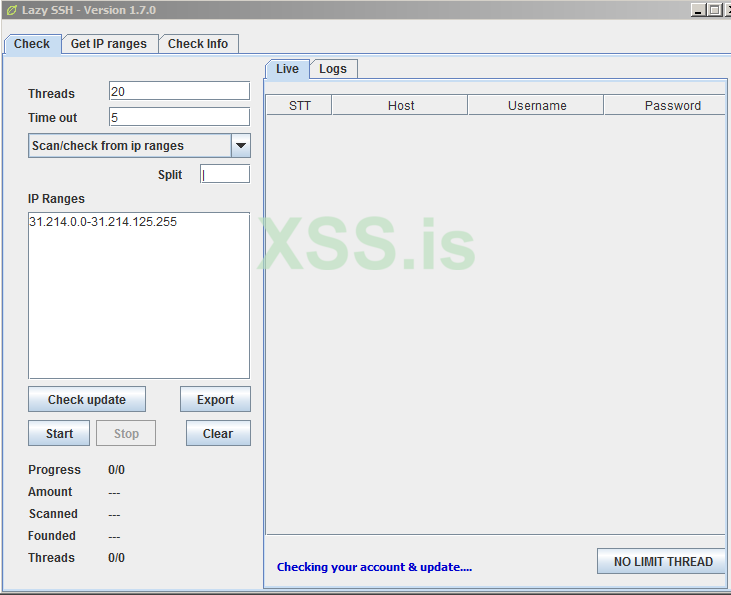This screenshot has width=731, height=595.
Task: Minimize the Lazy SSH window
Action: [697, 10]
